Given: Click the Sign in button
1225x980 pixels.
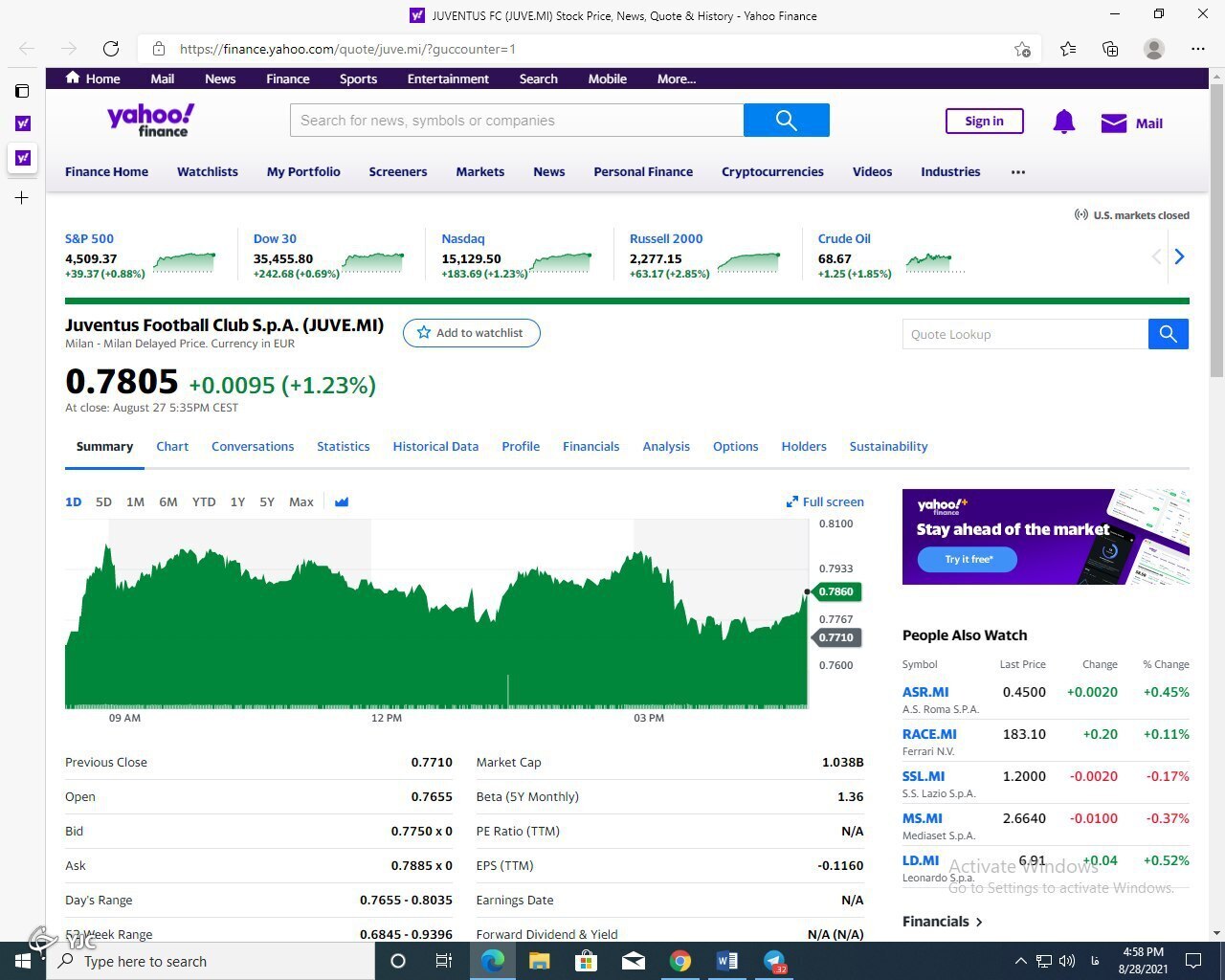Looking at the screenshot, I should pyautogui.click(x=984, y=121).
